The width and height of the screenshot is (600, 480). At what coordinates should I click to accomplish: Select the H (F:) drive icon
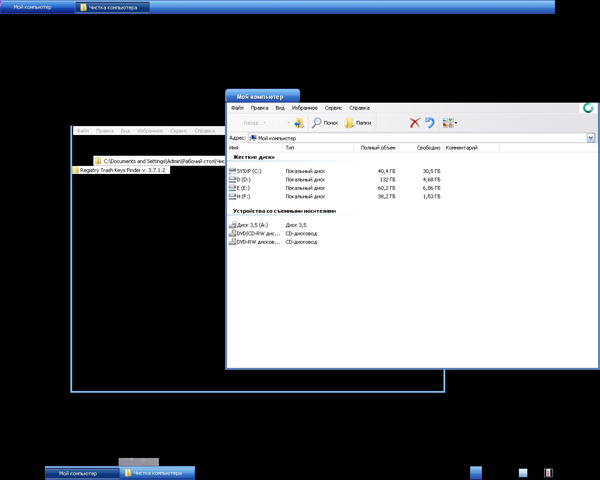(x=232, y=196)
